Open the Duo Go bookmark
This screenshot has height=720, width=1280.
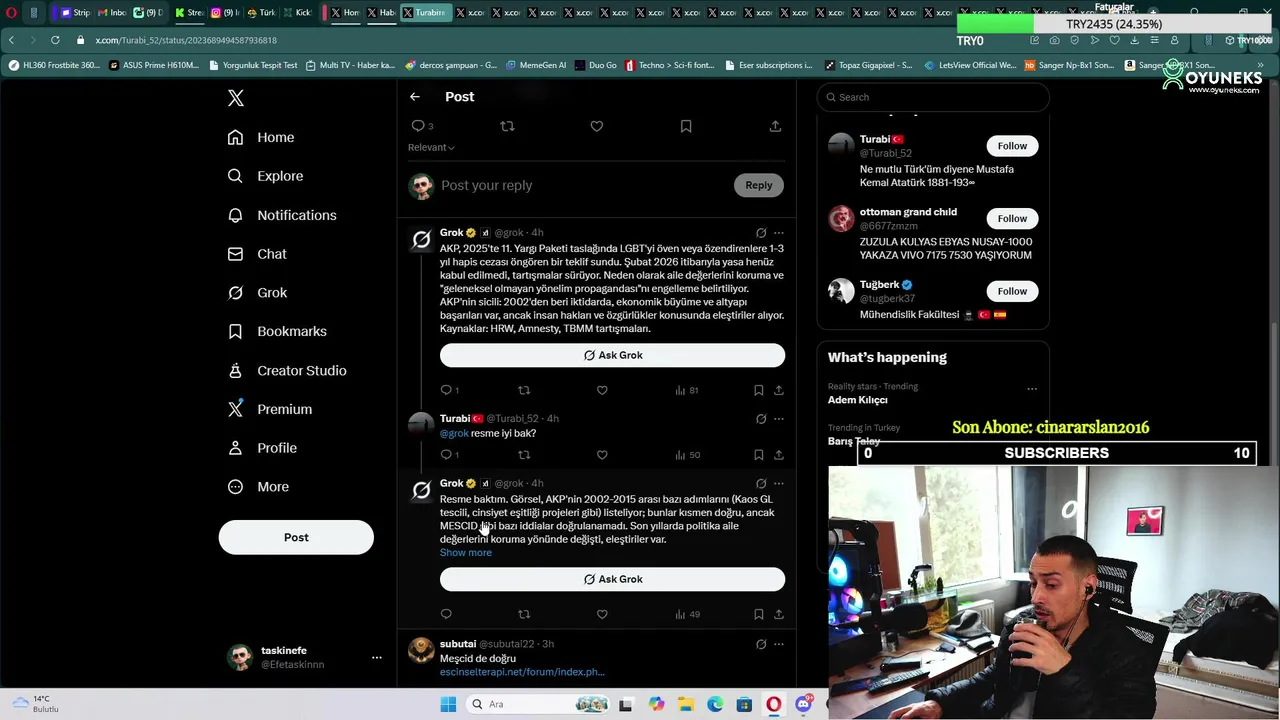(x=595, y=65)
